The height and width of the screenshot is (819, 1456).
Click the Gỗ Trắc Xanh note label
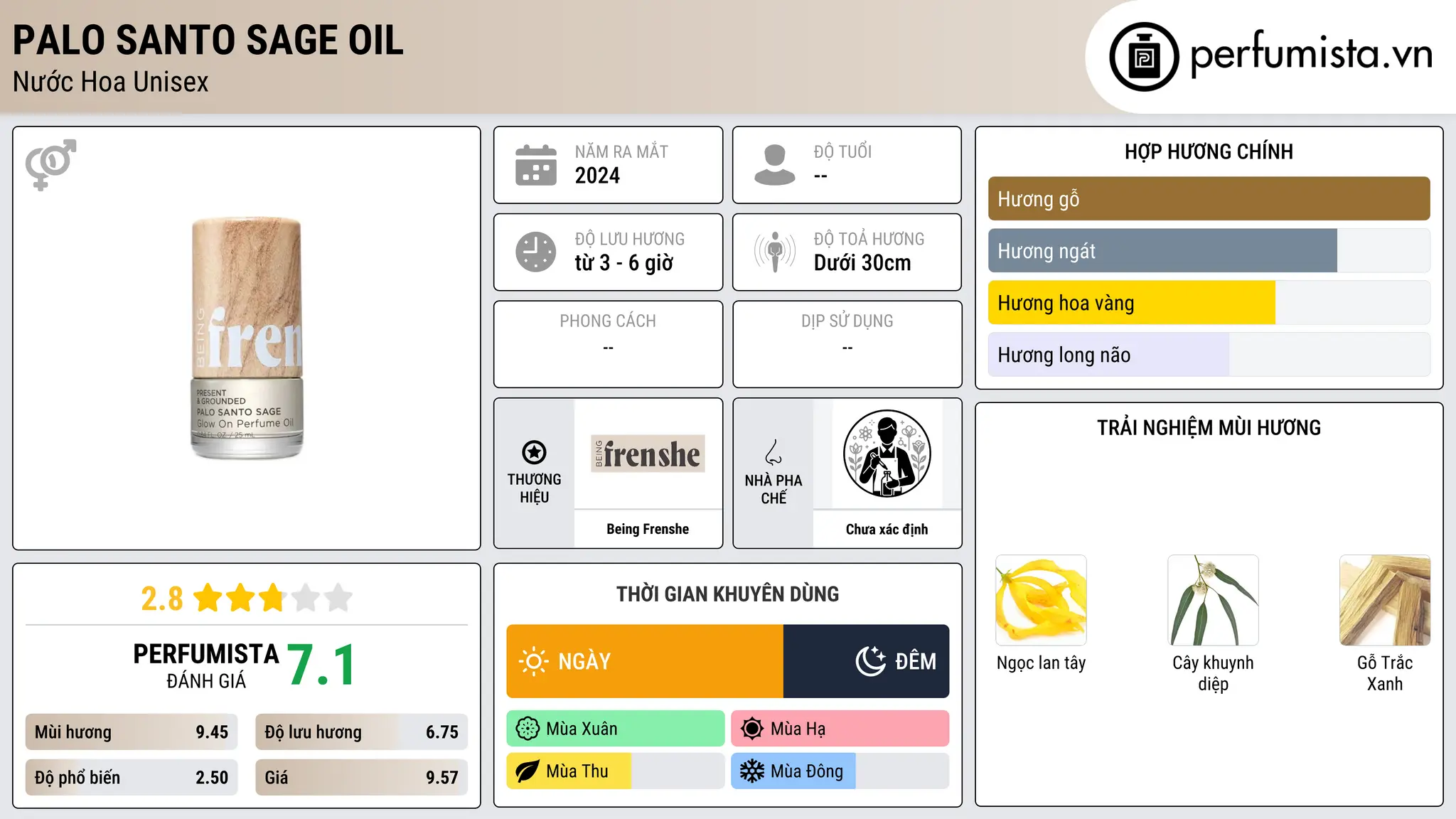point(1385,673)
